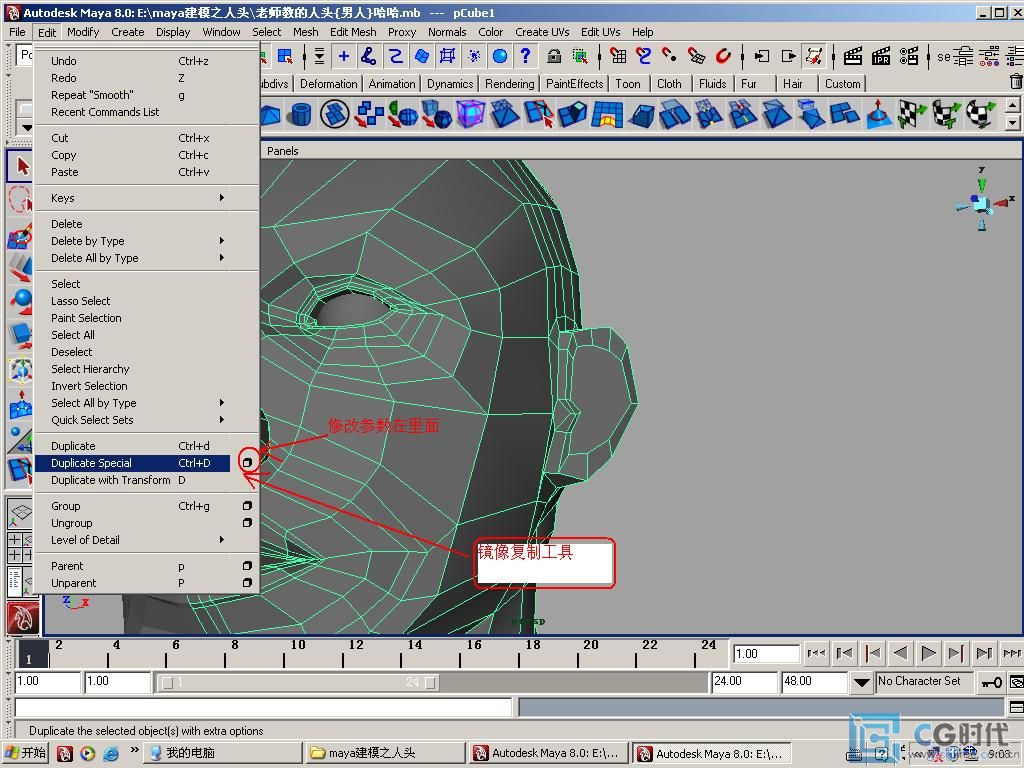
Task: Go to start of playback range
Action: [x=816, y=652]
